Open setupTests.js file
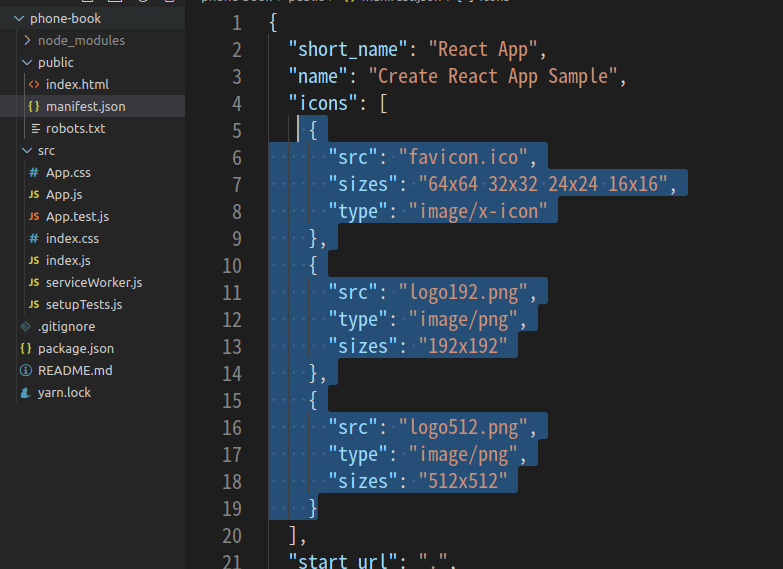This screenshot has width=783, height=569. pyautogui.click(x=84, y=305)
